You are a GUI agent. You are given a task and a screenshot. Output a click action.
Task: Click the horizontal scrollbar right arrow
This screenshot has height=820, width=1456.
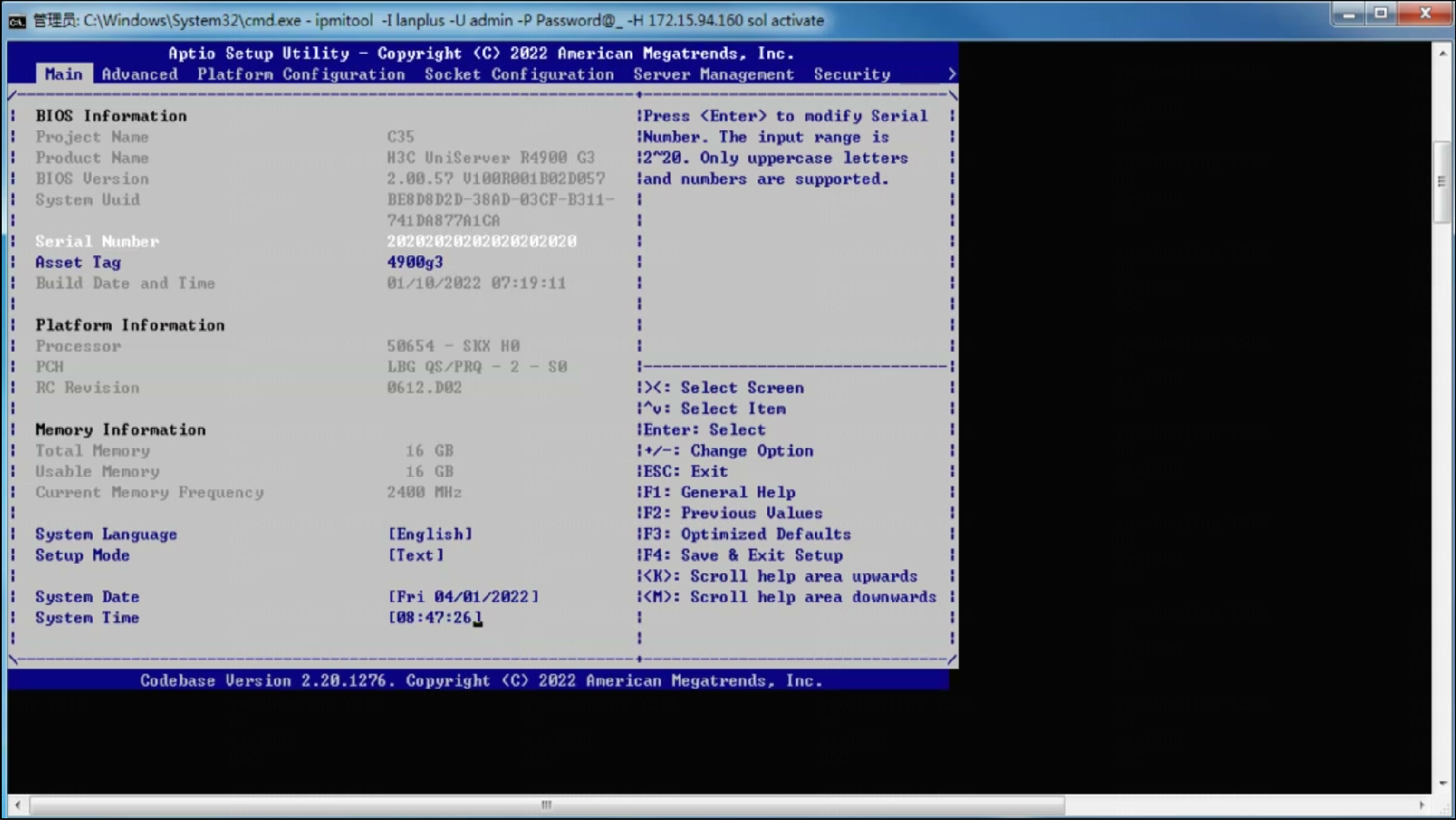(1422, 805)
